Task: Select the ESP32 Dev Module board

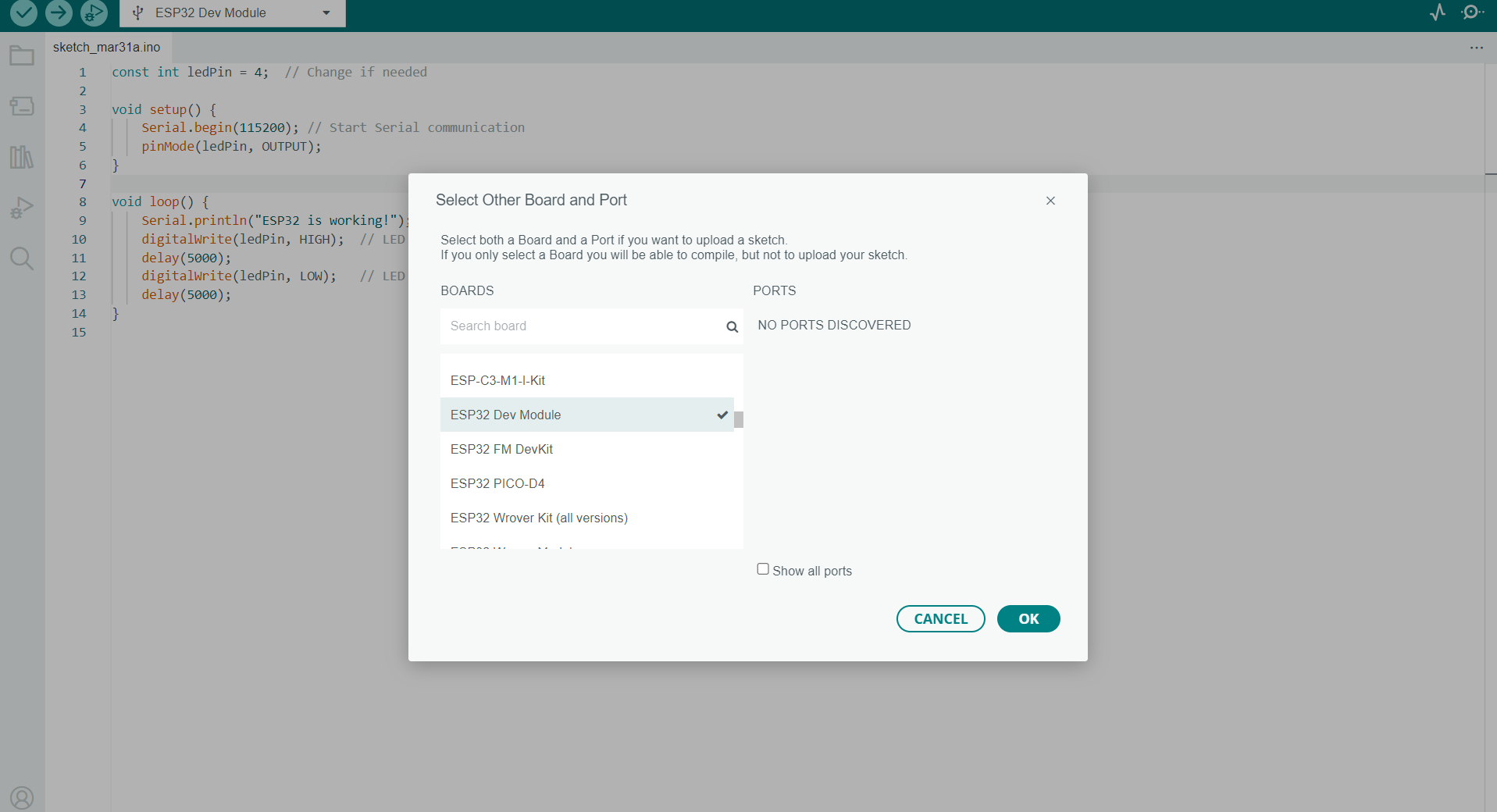Action: click(x=587, y=415)
